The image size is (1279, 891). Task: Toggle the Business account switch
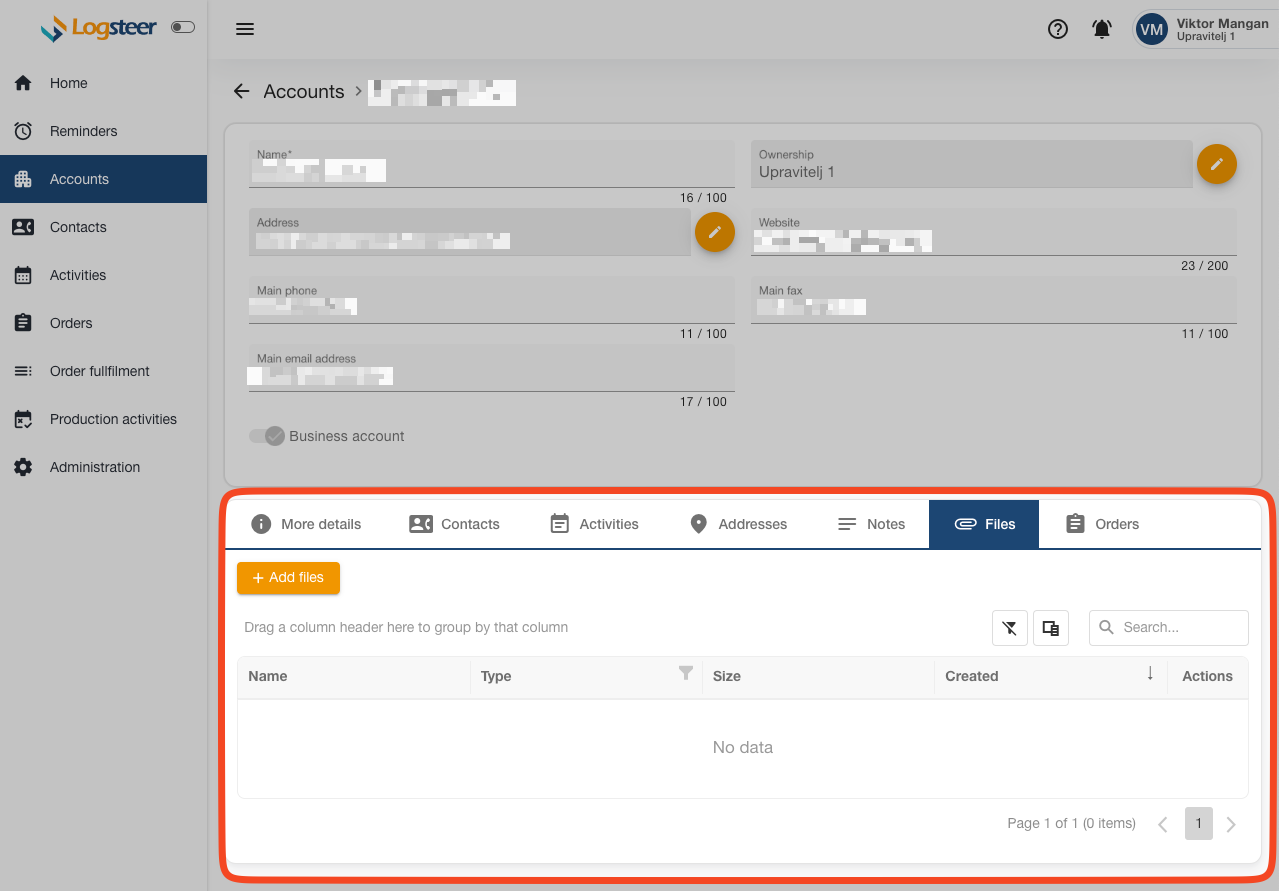[x=267, y=436]
